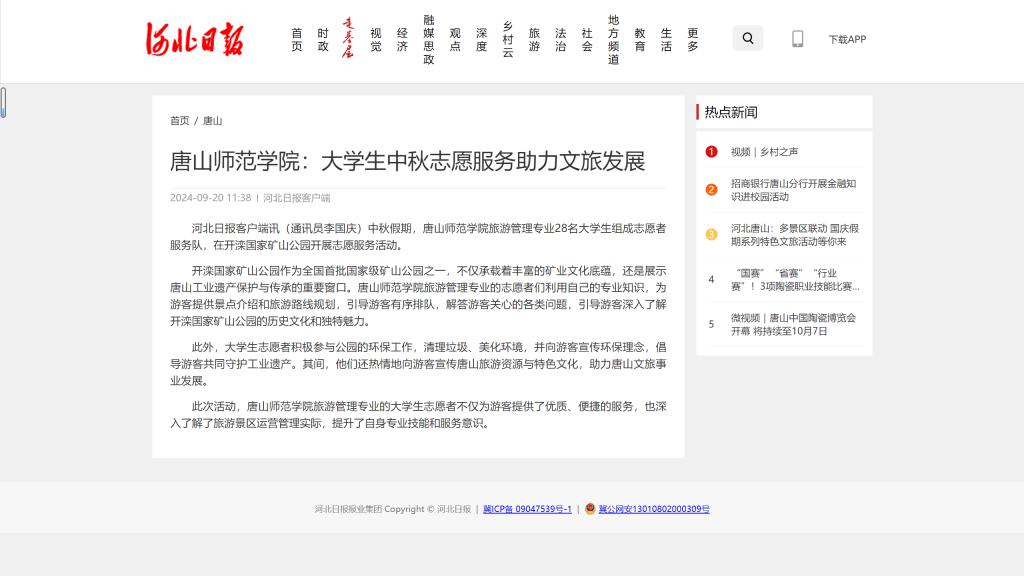Click the red number 1 ranking badge

[711, 152]
